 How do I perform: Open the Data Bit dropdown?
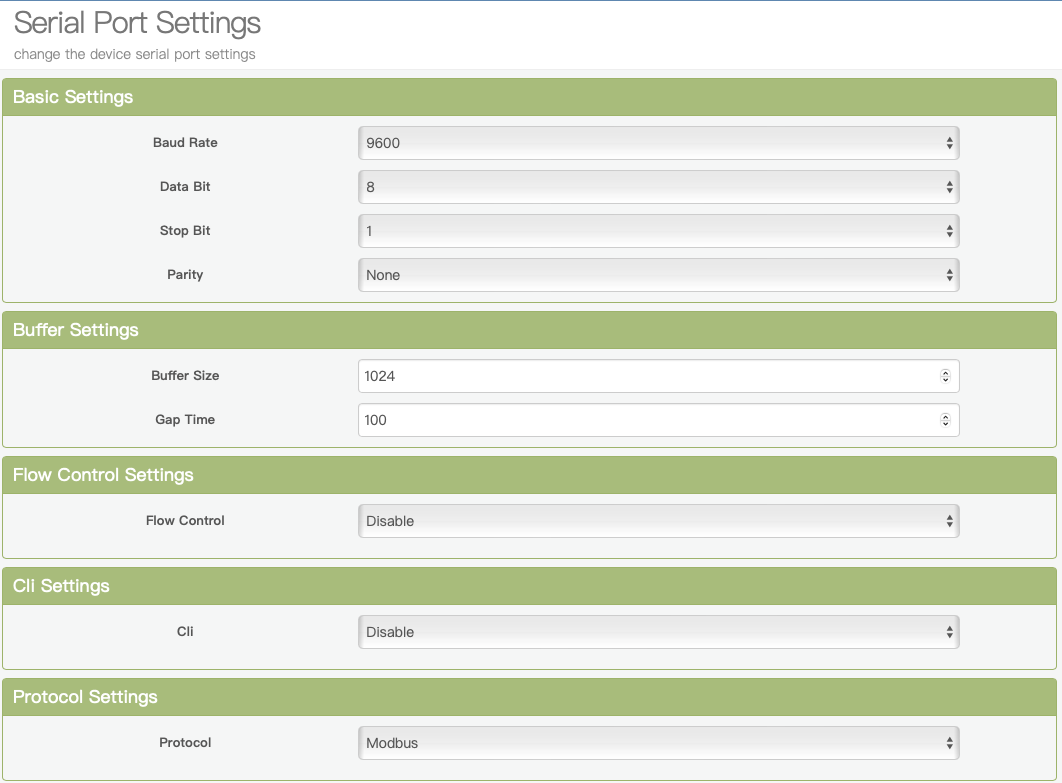pos(658,187)
